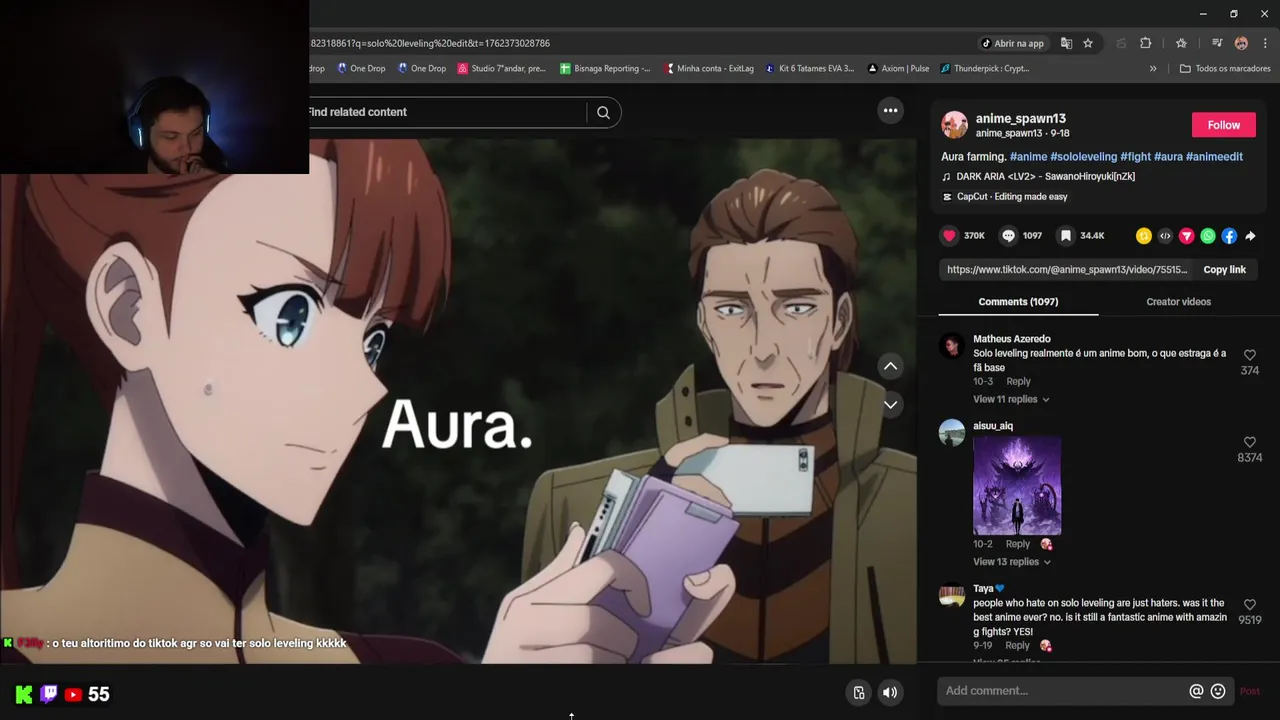Open the Kit 6 Tatames EVA bookmark
This screenshot has width=1280, height=720.
click(x=810, y=69)
